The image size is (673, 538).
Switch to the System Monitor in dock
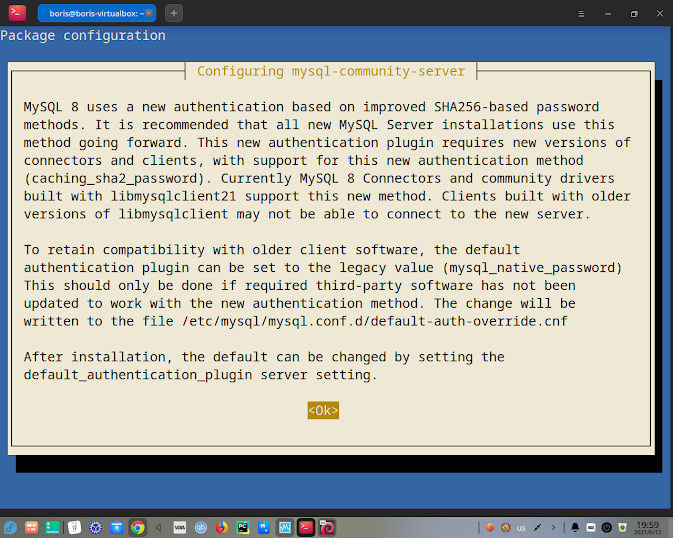[285, 528]
